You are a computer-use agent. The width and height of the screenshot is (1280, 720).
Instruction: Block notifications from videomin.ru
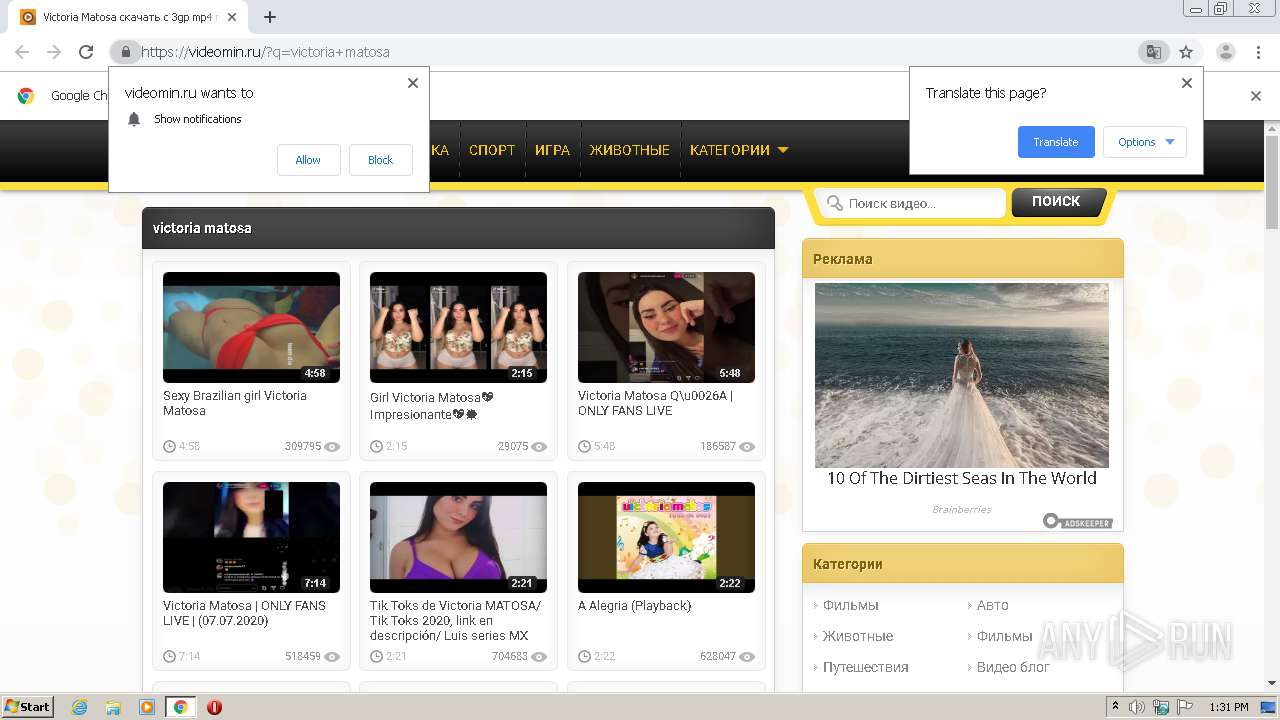[380, 160]
